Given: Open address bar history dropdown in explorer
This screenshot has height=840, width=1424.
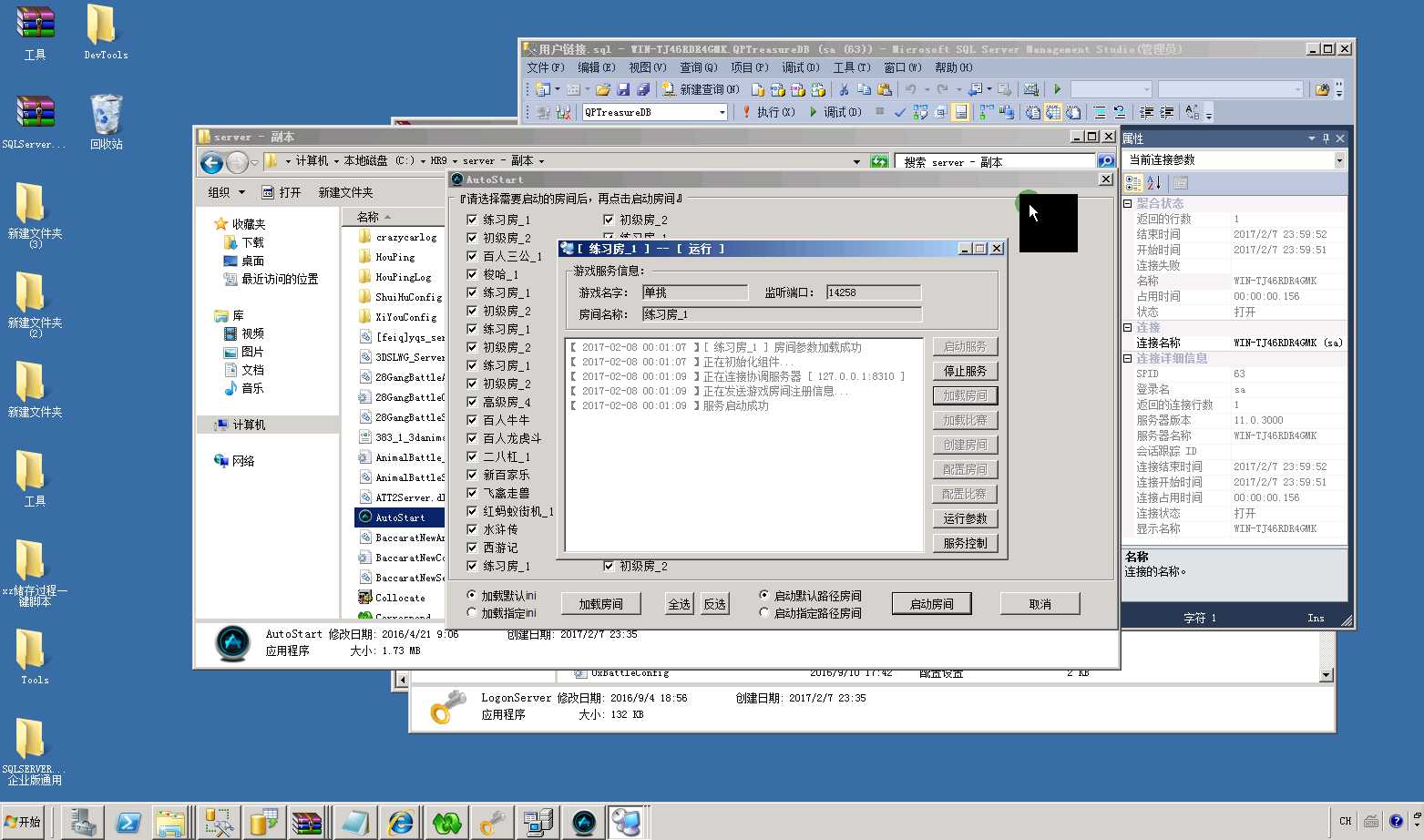Looking at the screenshot, I should click(856, 161).
